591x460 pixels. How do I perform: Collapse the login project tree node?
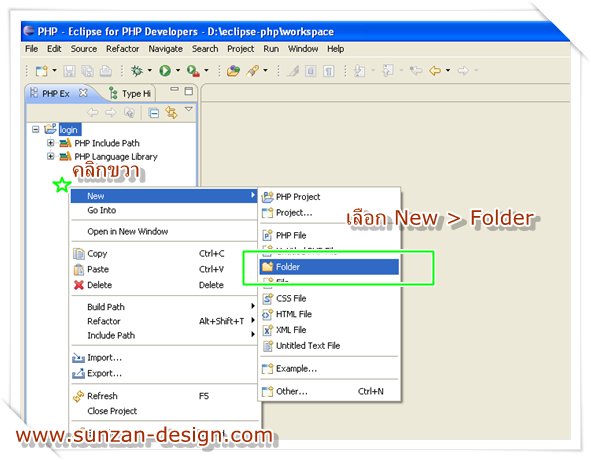pyautogui.click(x=35, y=130)
